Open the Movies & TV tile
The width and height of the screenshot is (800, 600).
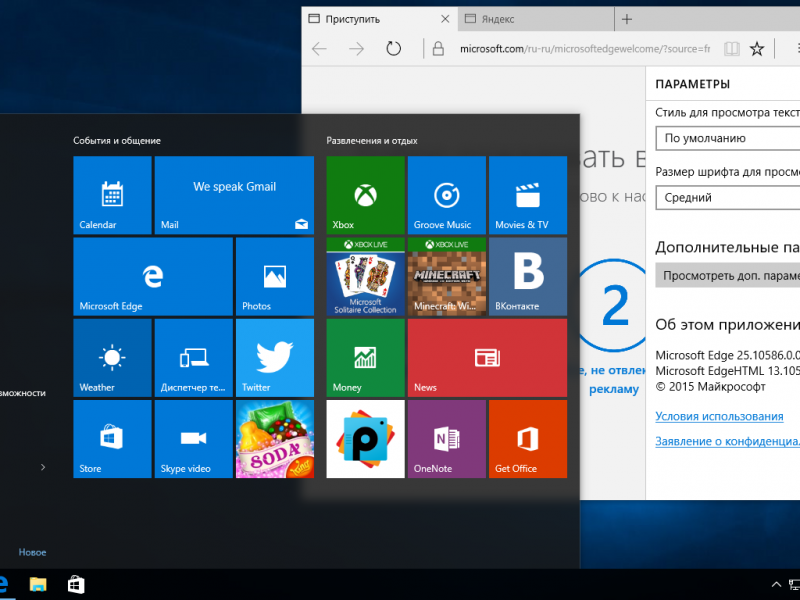pyautogui.click(x=528, y=195)
